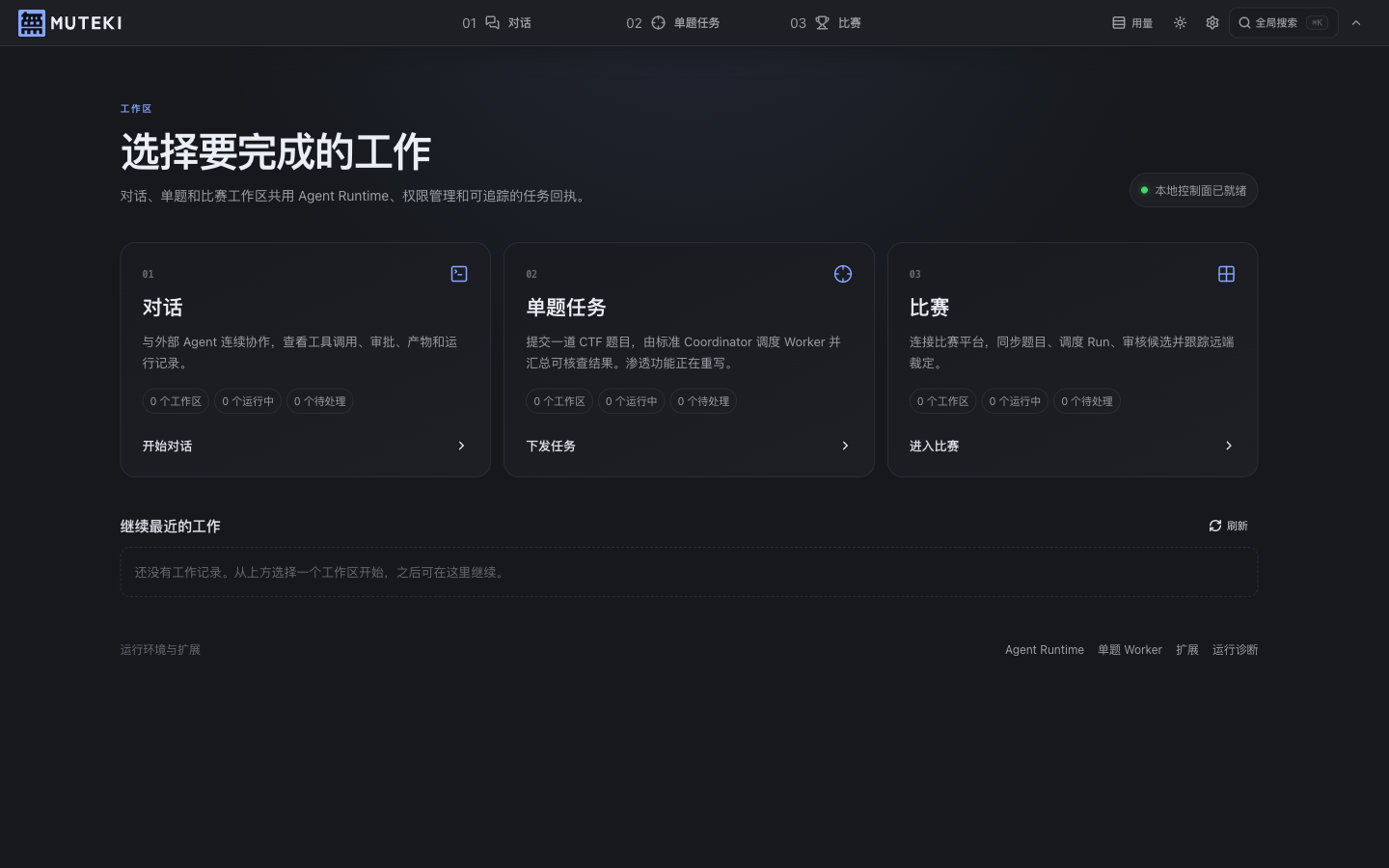
Task: Click 0 个工作区 chip in 比赛 card
Action: click(x=943, y=401)
